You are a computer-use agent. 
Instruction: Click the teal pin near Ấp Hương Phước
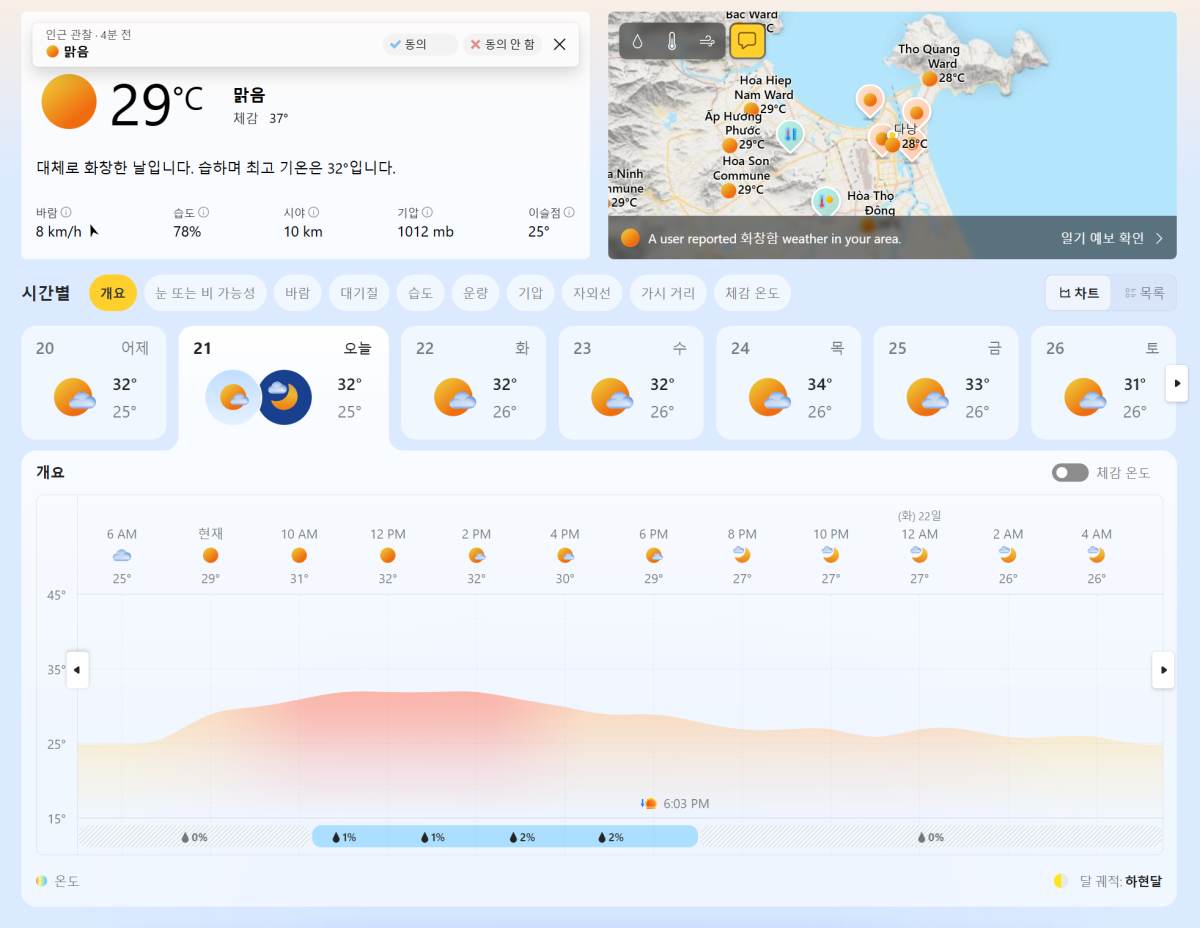pyautogui.click(x=790, y=135)
